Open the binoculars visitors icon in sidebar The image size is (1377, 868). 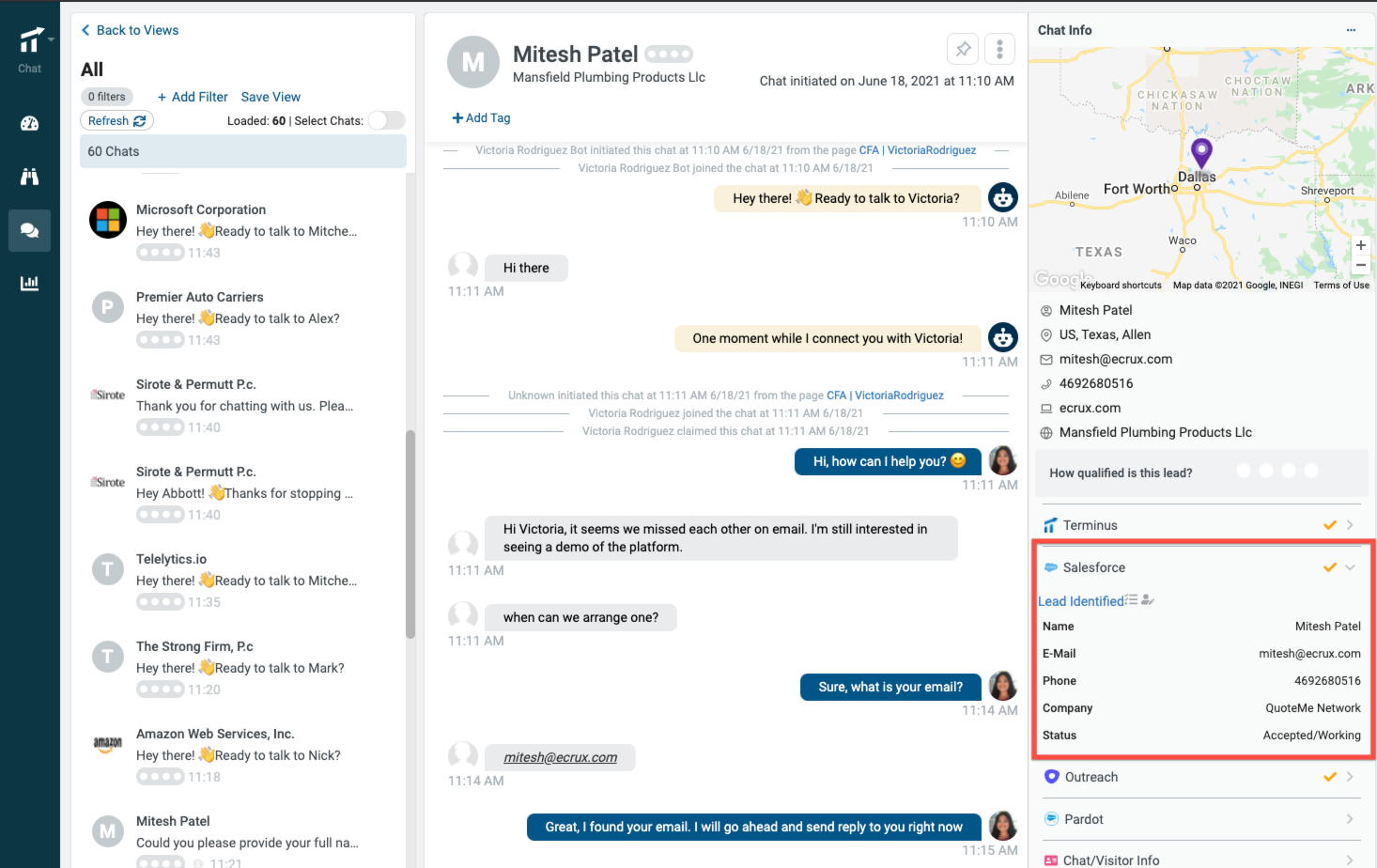tap(30, 177)
